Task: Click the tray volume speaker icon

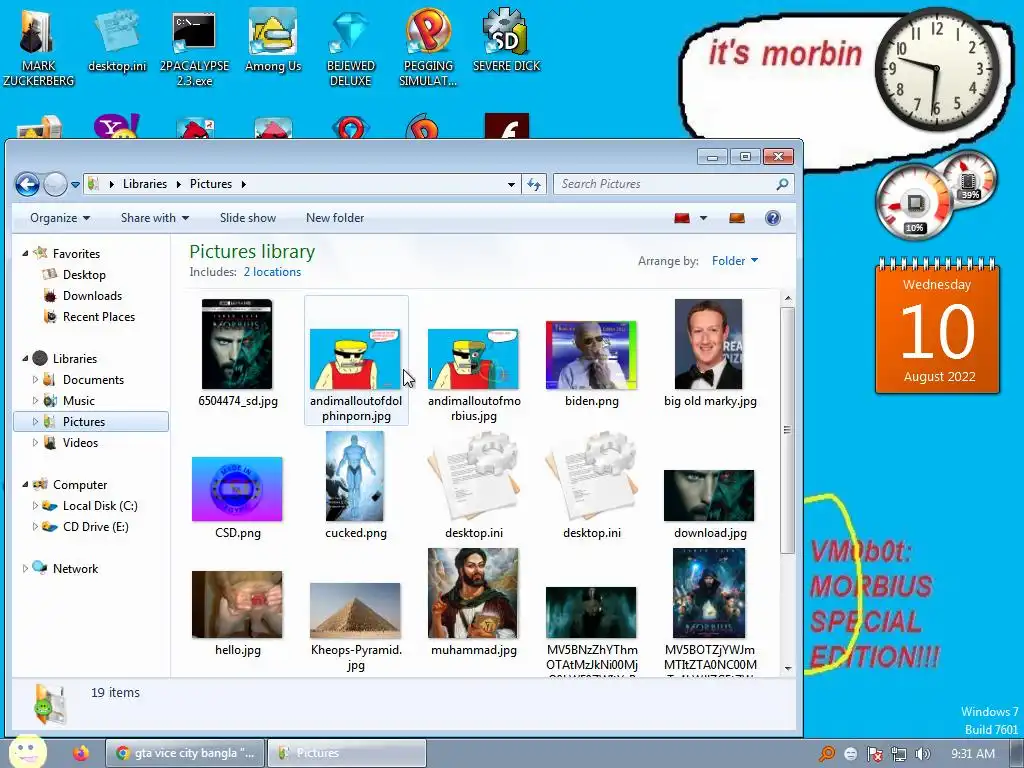Action: [x=923, y=754]
